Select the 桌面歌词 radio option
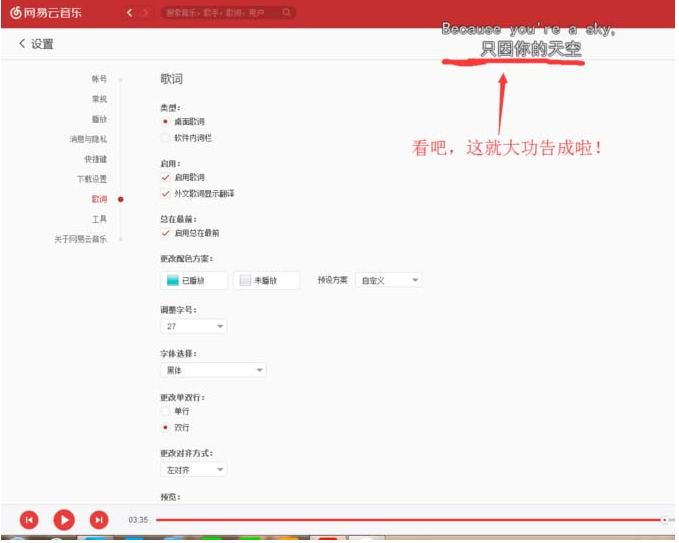Viewport: 679px width, 543px height. coord(165,122)
